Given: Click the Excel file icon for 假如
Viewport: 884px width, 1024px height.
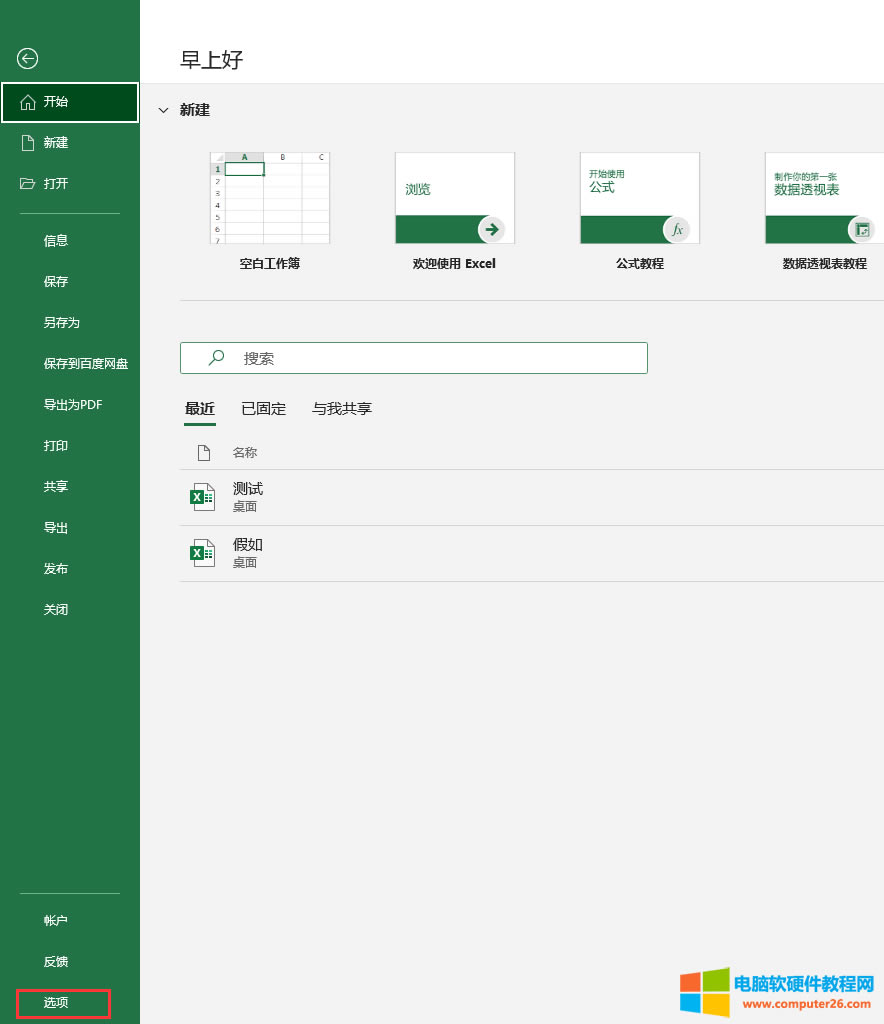Looking at the screenshot, I should (203, 553).
